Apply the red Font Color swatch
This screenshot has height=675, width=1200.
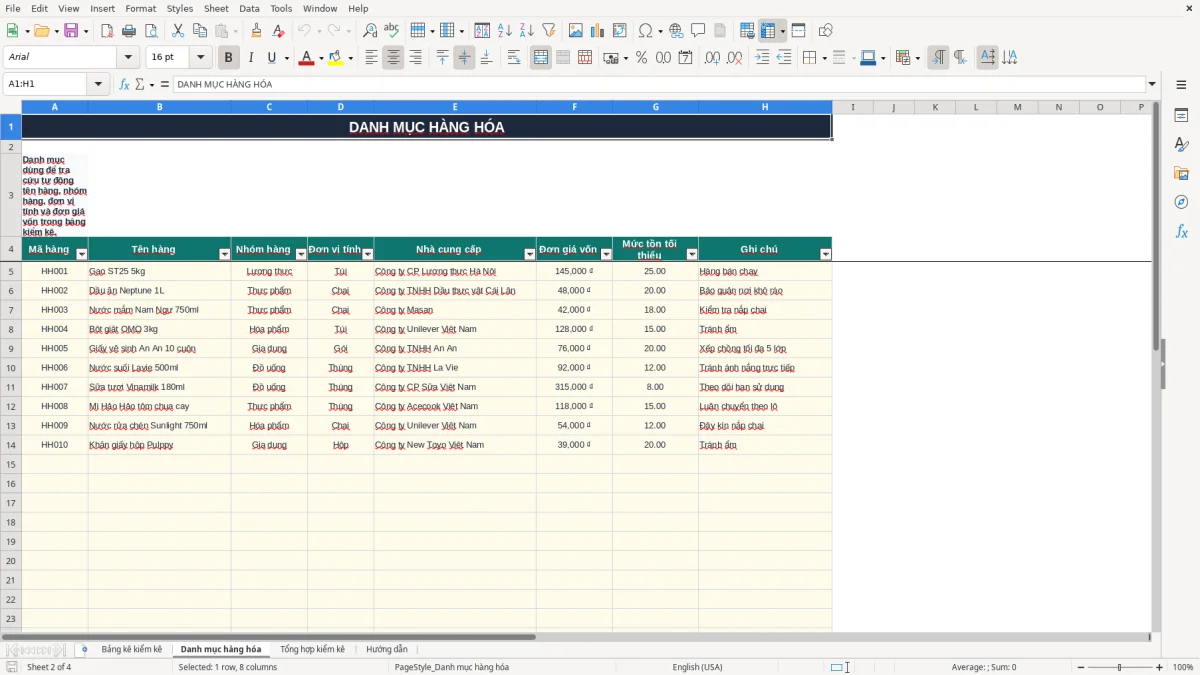click(305, 58)
